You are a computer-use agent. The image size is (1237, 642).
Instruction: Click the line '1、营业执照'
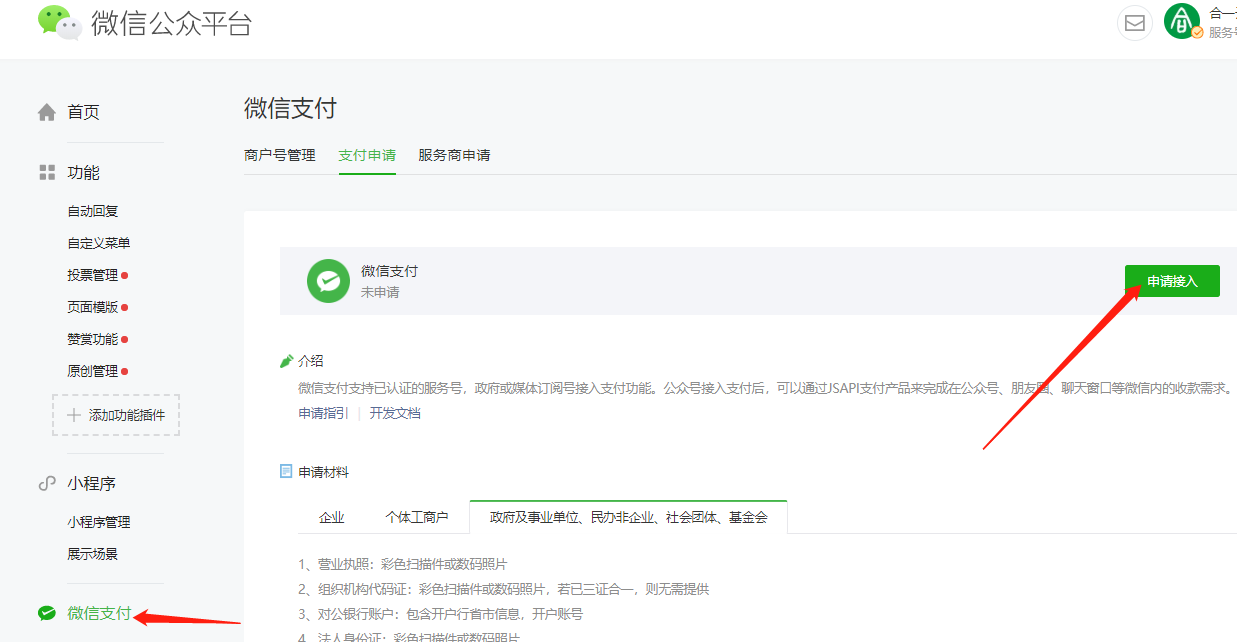click(x=403, y=564)
